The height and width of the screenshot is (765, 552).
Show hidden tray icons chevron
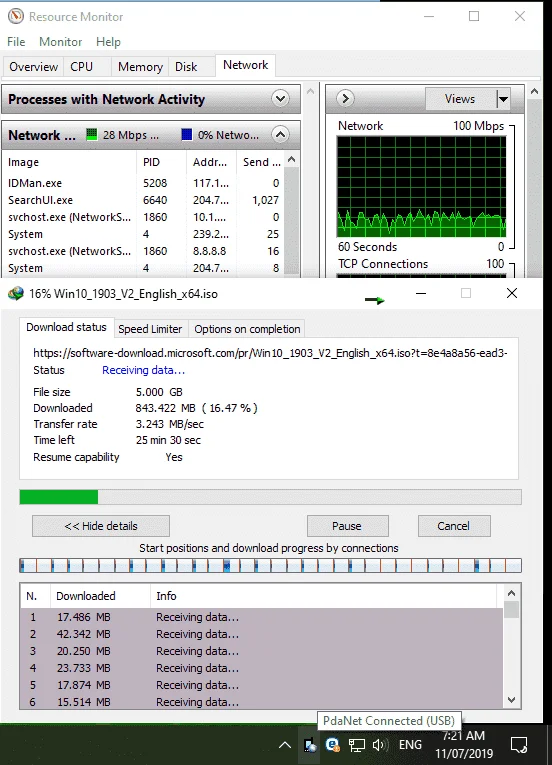(x=285, y=745)
